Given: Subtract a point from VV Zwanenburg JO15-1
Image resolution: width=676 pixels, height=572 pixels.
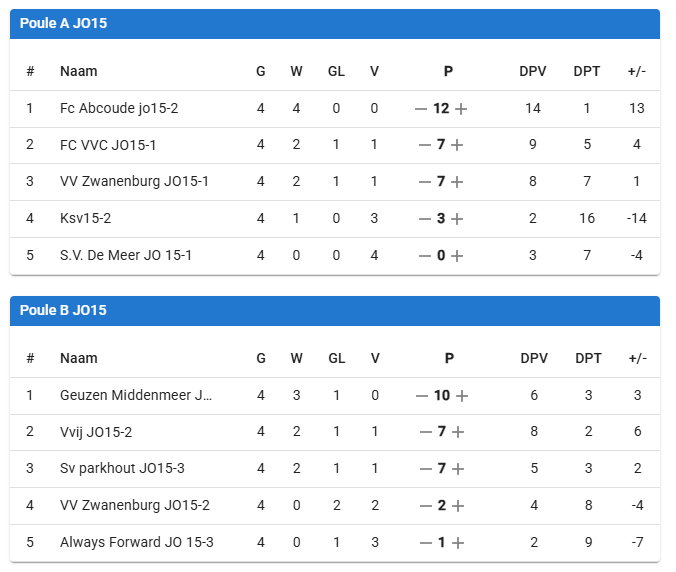Looking at the screenshot, I should [x=425, y=182].
